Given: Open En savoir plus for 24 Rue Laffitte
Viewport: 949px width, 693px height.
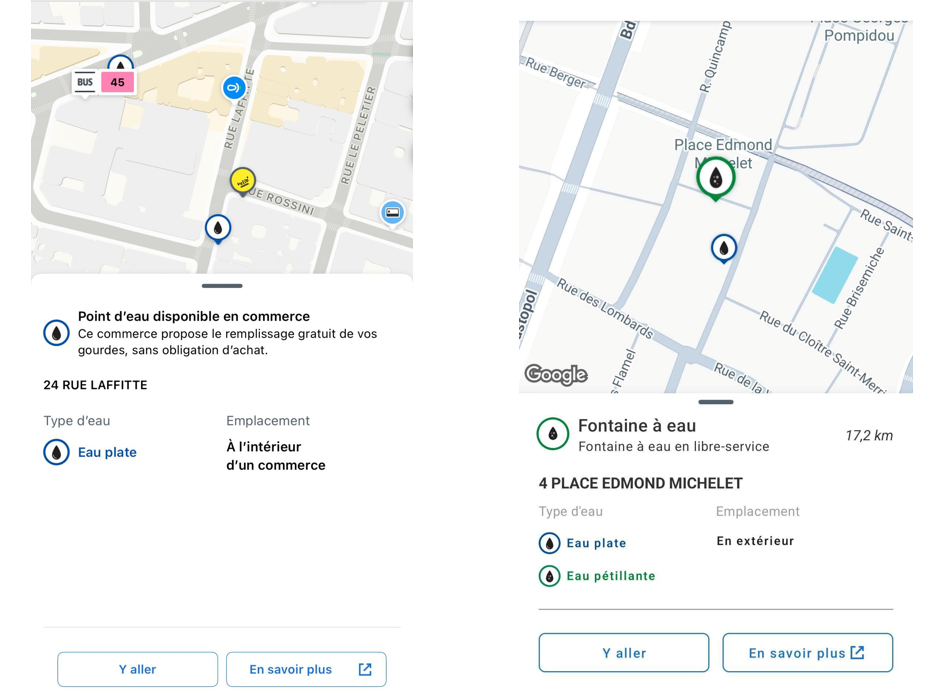Looking at the screenshot, I should click(x=306, y=670).
